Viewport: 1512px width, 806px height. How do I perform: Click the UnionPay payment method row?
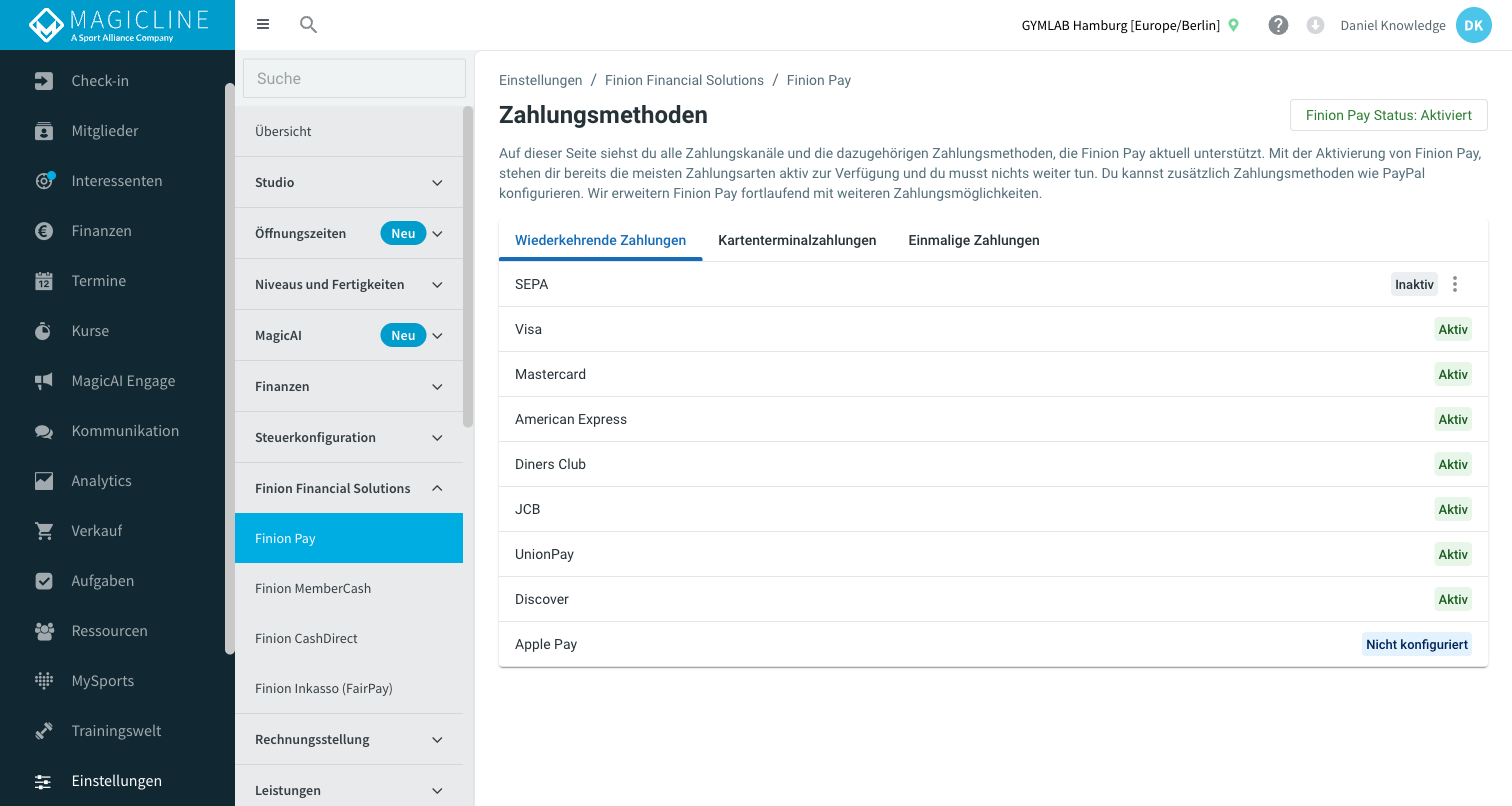993,554
